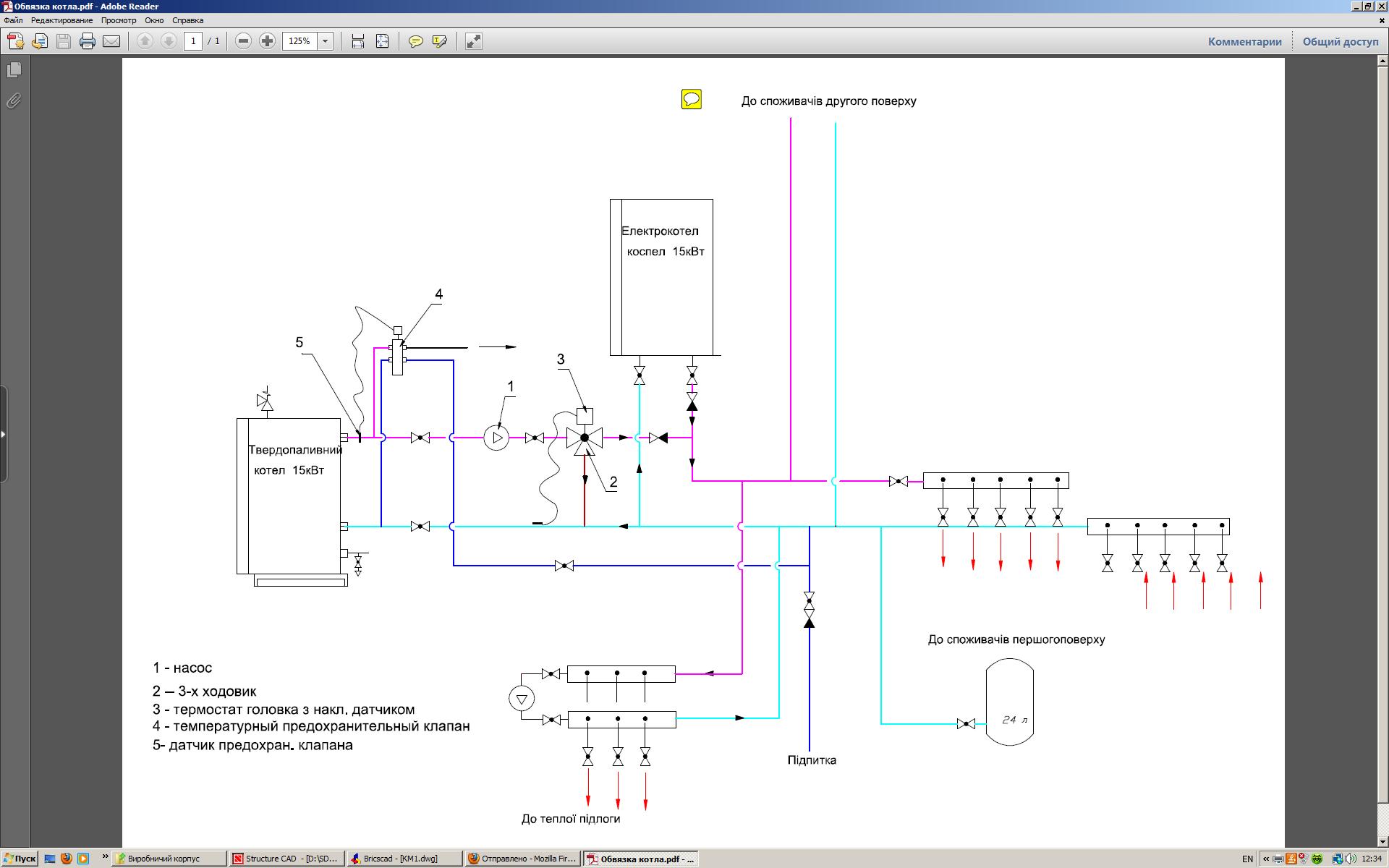1389x868 pixels.
Task: Add a sticky note comment tool
Action: coord(416,41)
